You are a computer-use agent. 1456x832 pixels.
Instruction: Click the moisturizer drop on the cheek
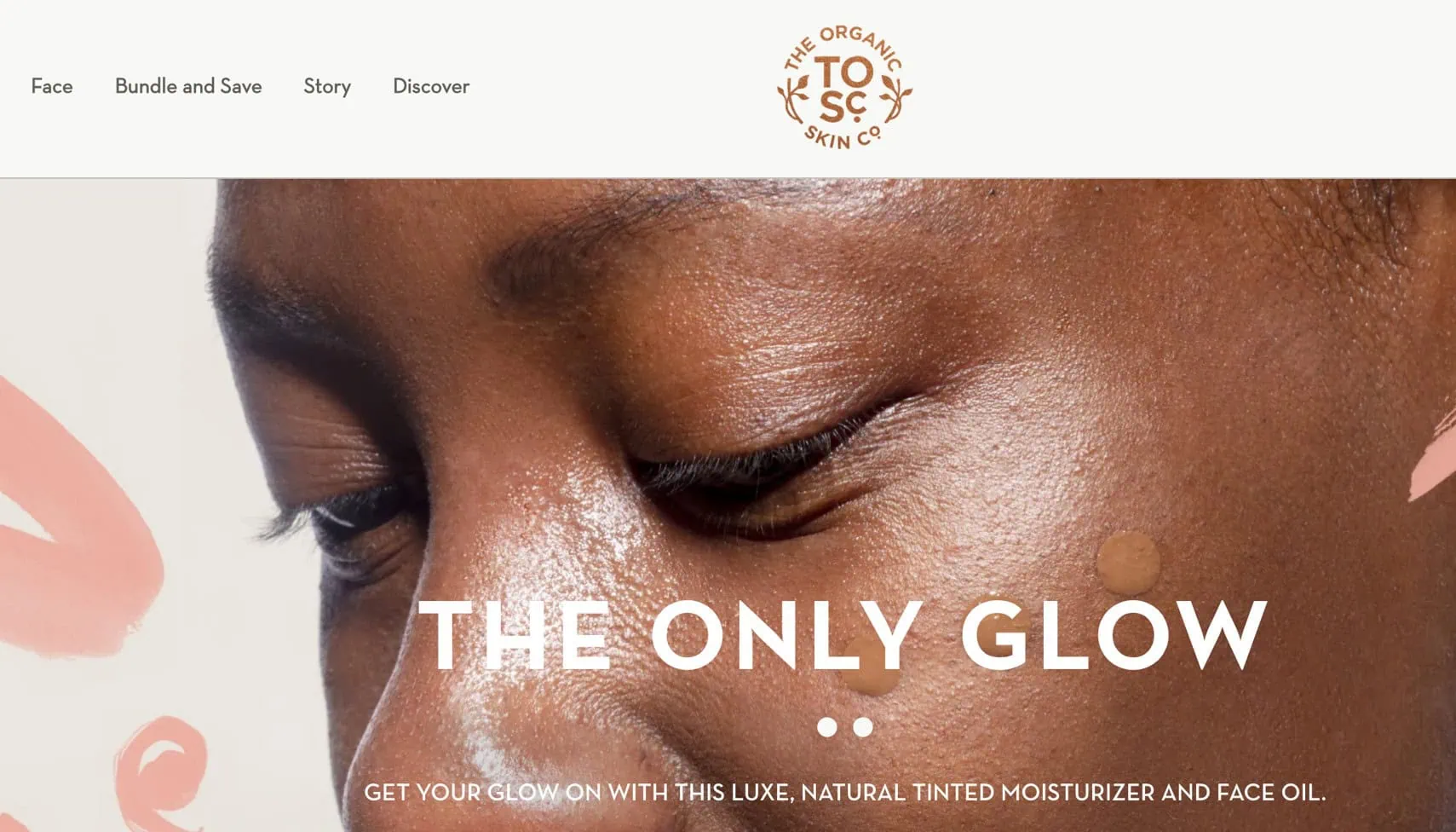coord(1128,562)
